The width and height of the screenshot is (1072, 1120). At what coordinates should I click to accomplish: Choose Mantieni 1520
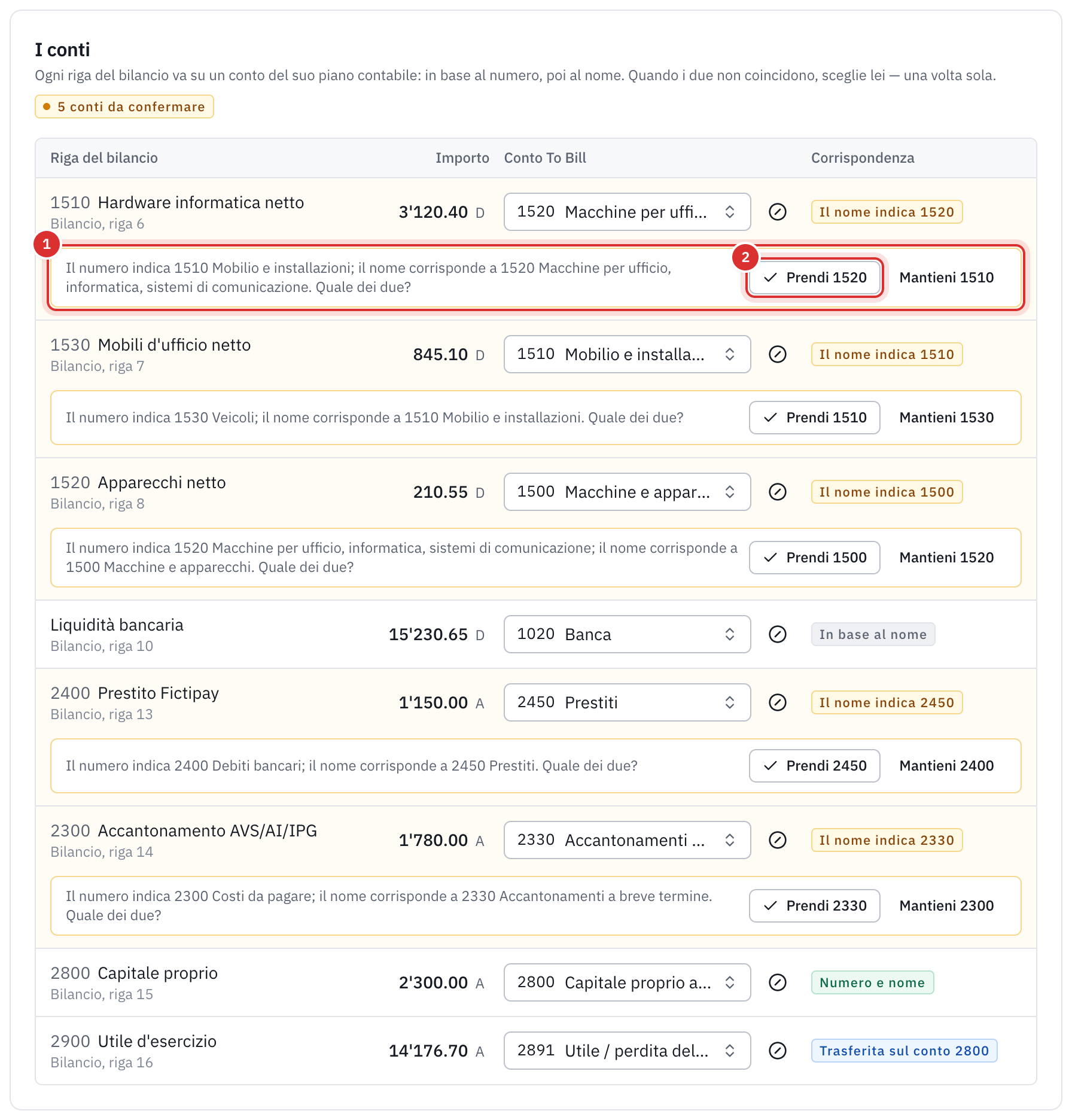946,558
